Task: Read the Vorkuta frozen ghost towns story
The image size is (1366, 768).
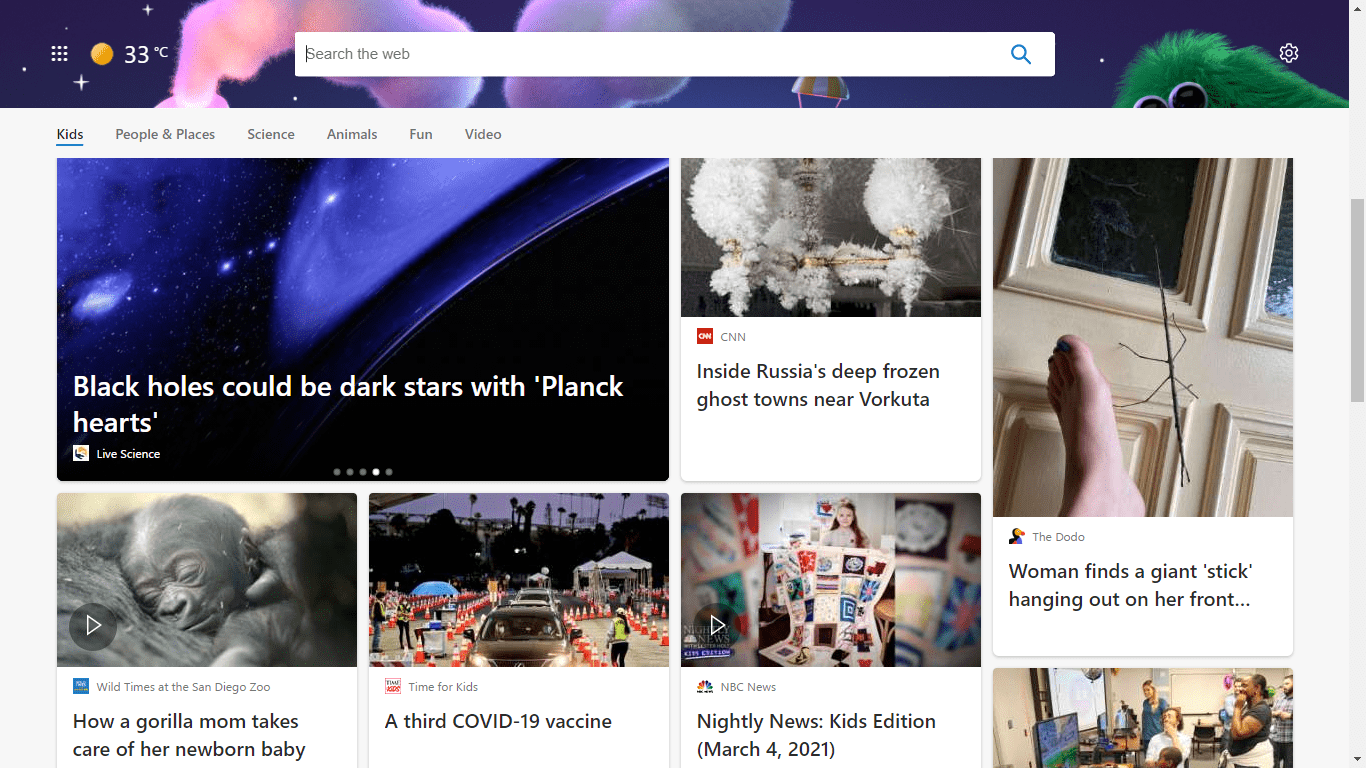Action: pyautogui.click(x=818, y=385)
